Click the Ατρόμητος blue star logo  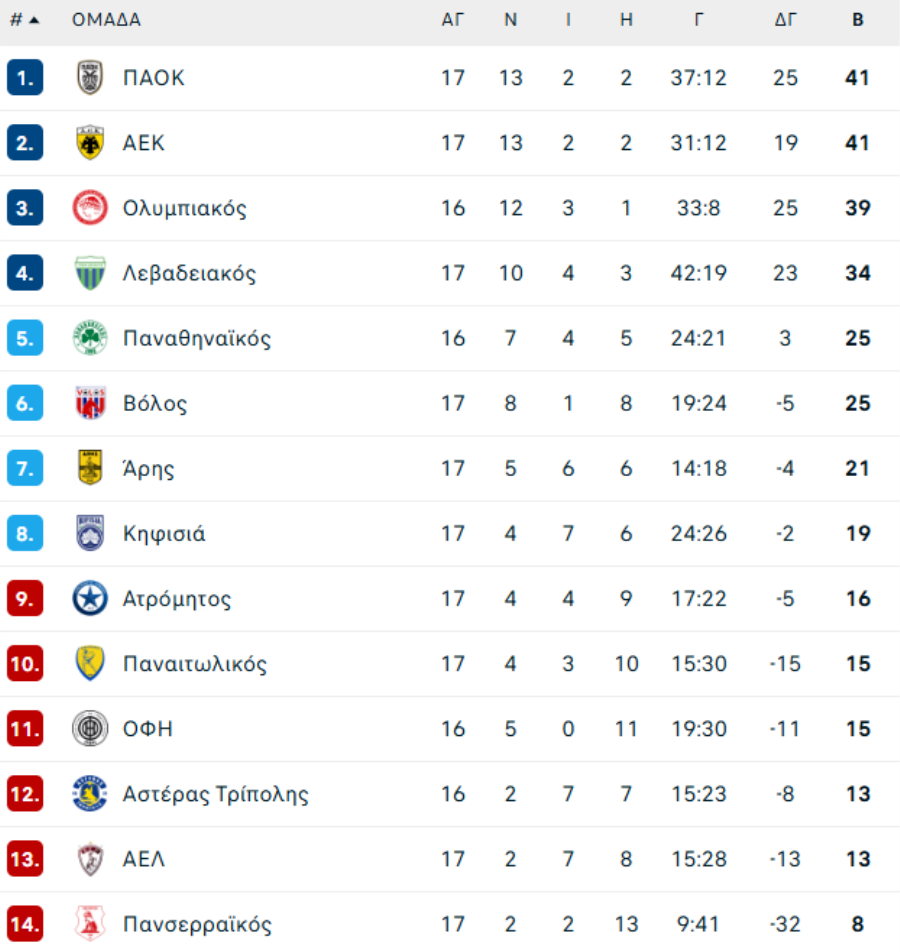click(x=90, y=599)
